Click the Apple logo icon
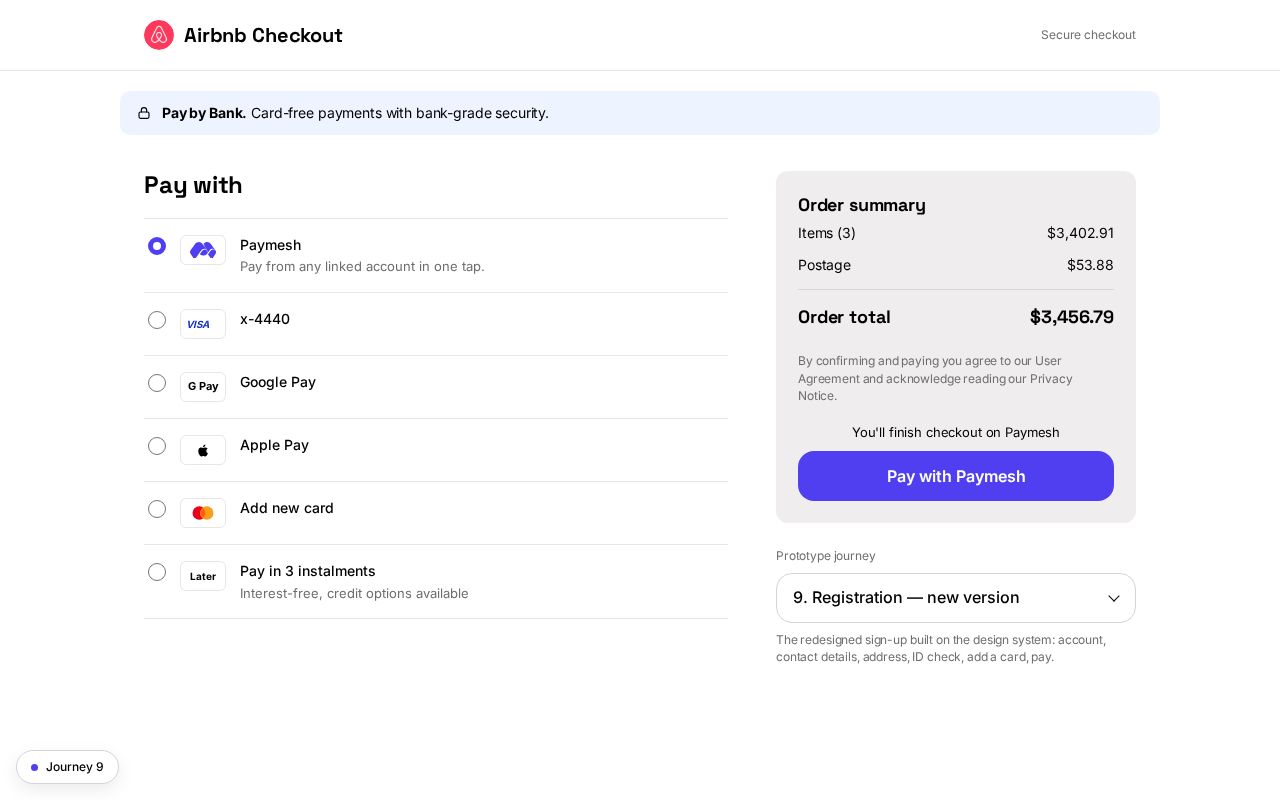Screen dimensions: 1280x800 203,450
